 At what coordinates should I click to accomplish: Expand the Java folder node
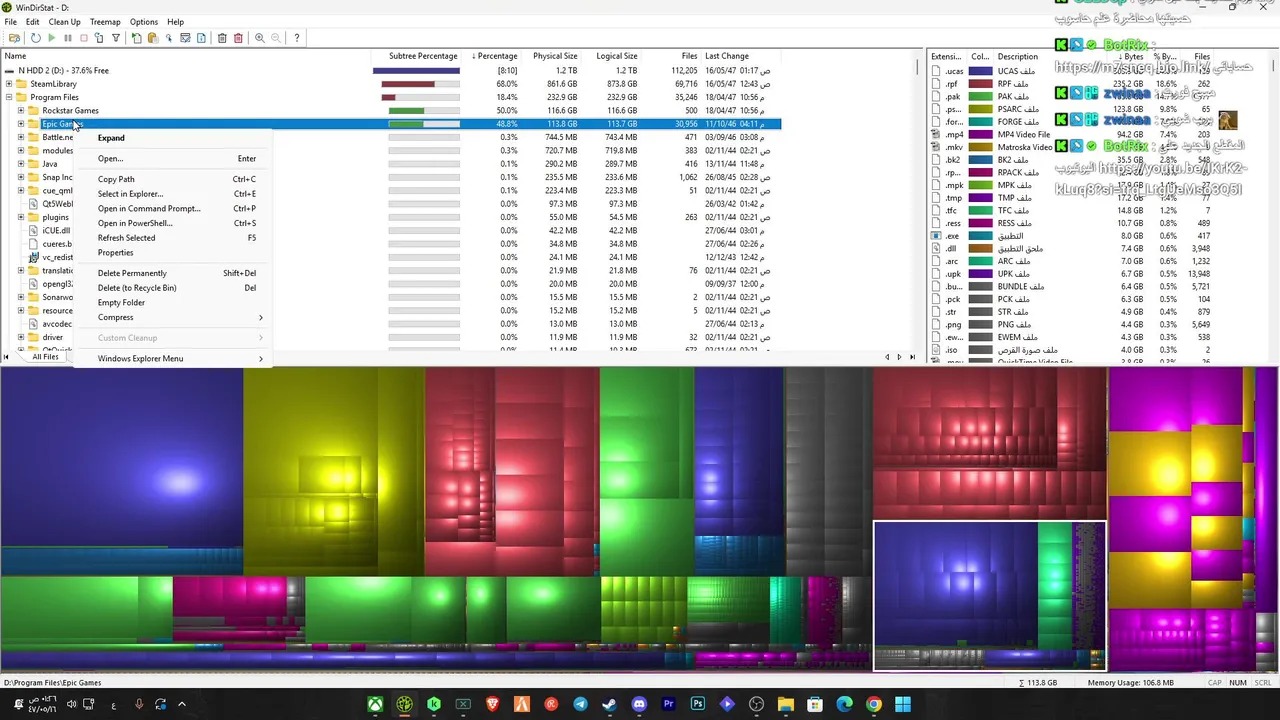tap(21, 164)
